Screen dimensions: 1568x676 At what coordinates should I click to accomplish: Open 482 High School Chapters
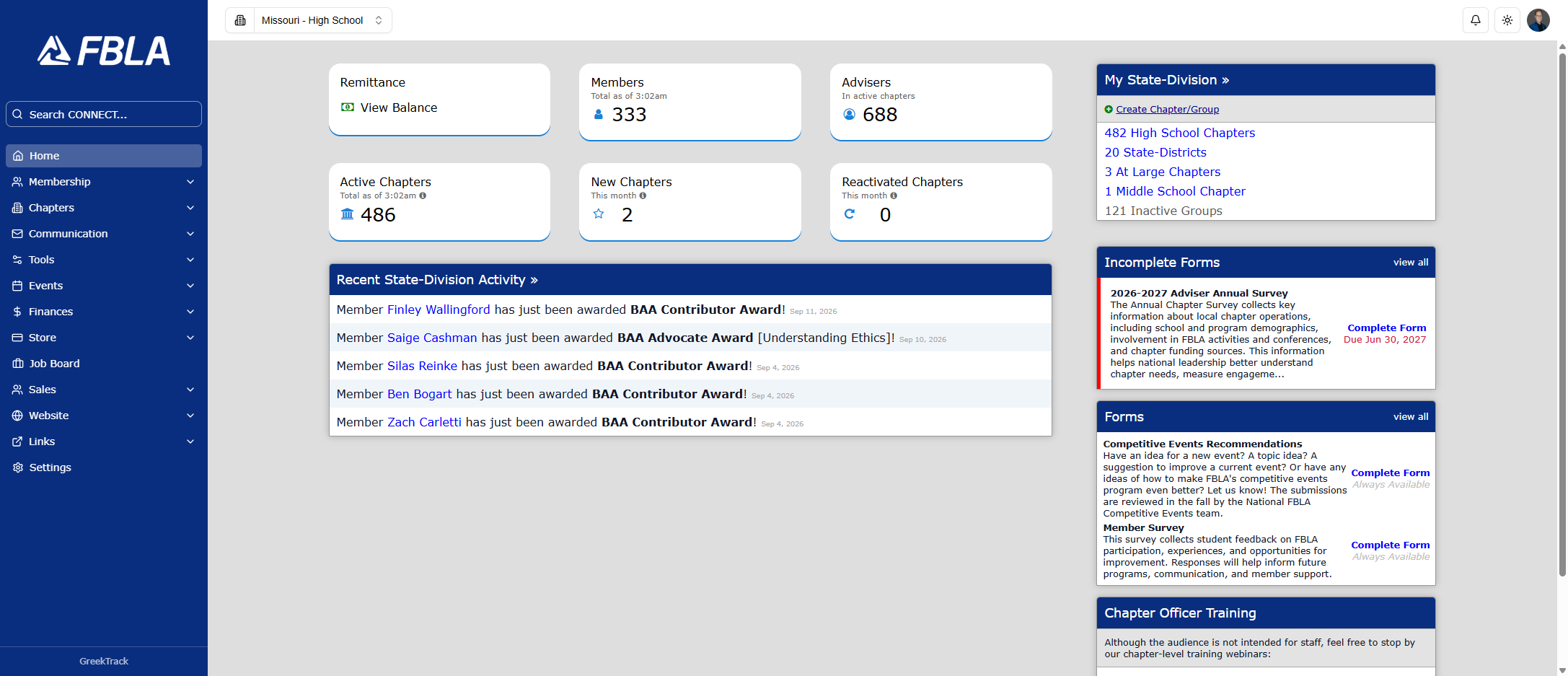(1180, 133)
